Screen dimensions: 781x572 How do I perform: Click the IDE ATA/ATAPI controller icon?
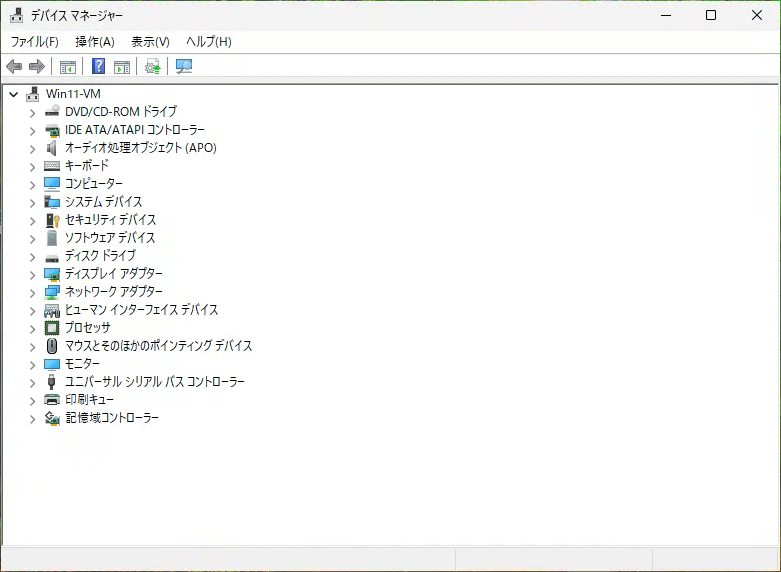(x=52, y=130)
